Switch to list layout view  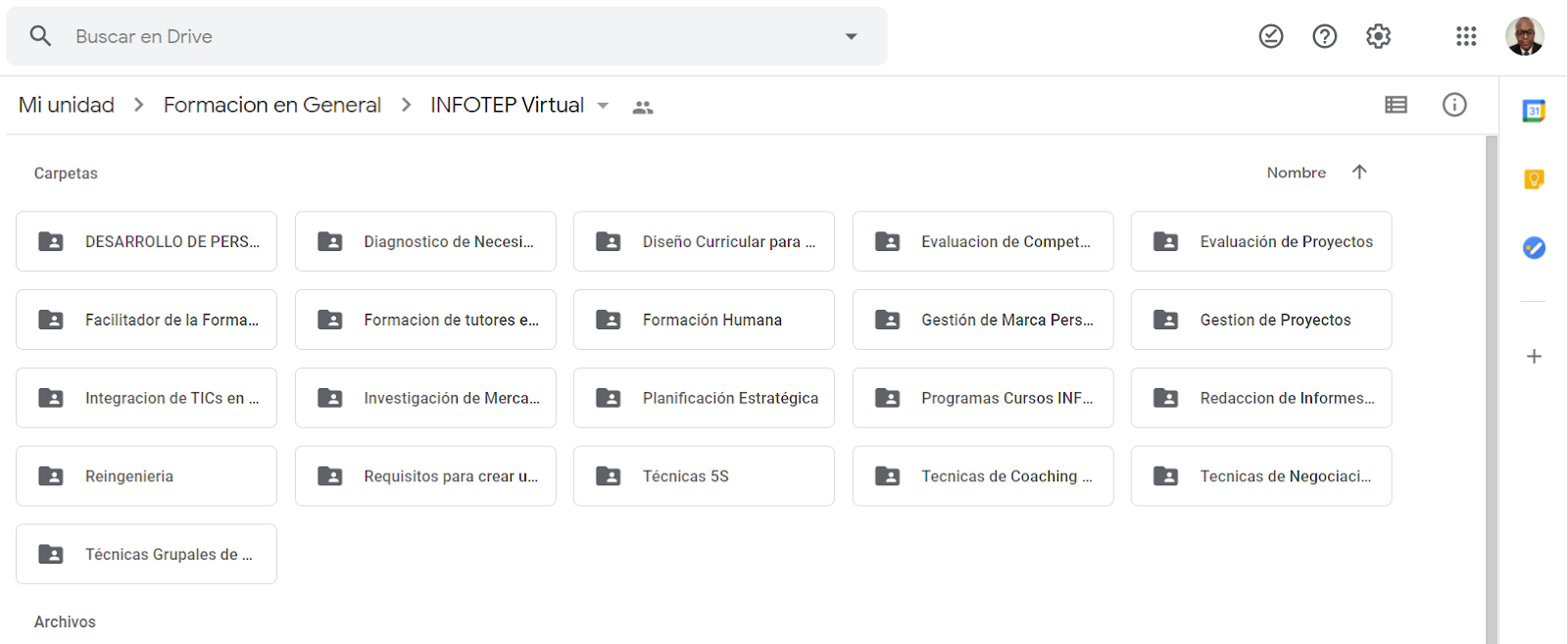(1396, 105)
